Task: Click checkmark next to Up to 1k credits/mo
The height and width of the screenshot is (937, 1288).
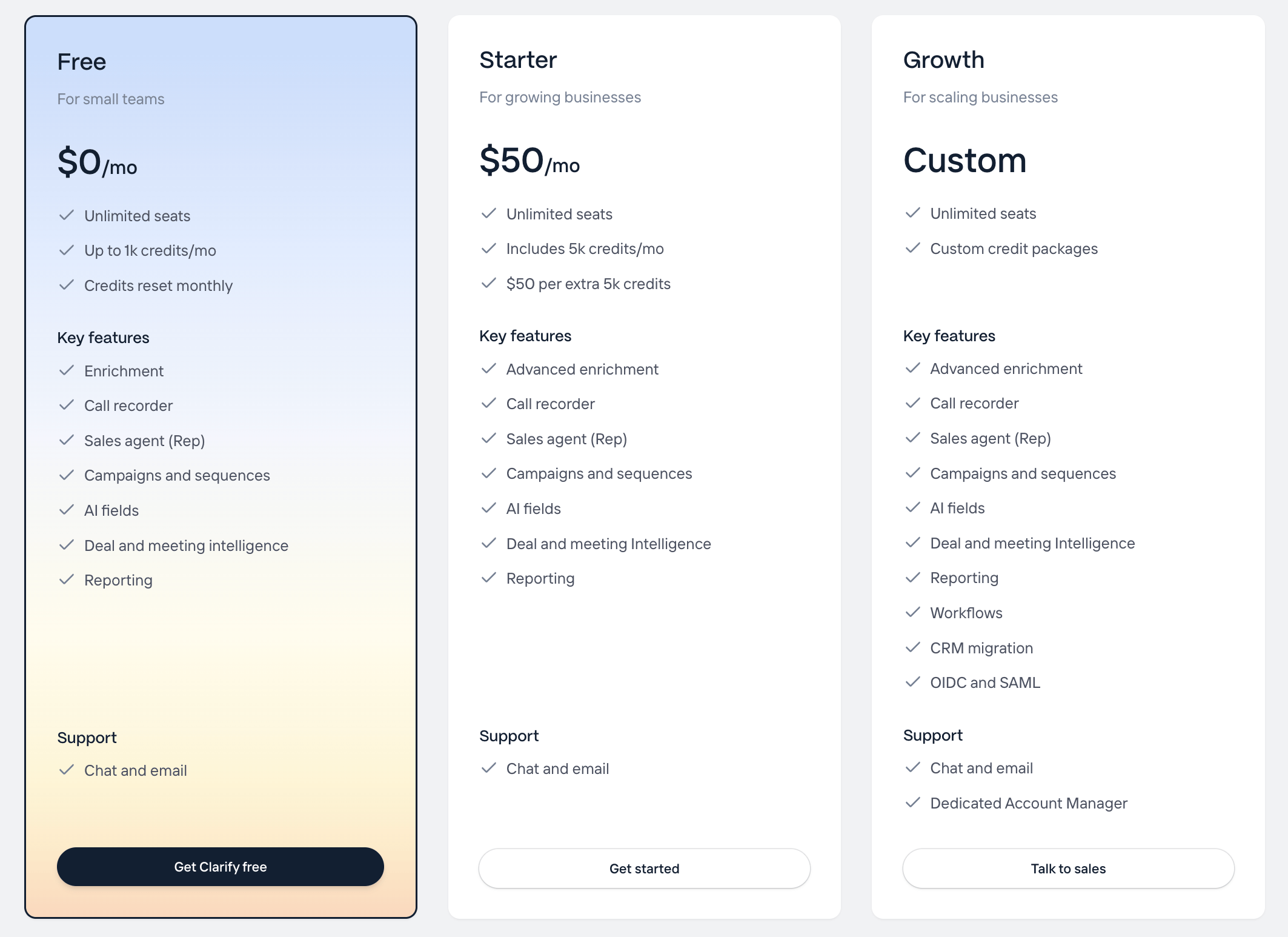Action: click(66, 250)
